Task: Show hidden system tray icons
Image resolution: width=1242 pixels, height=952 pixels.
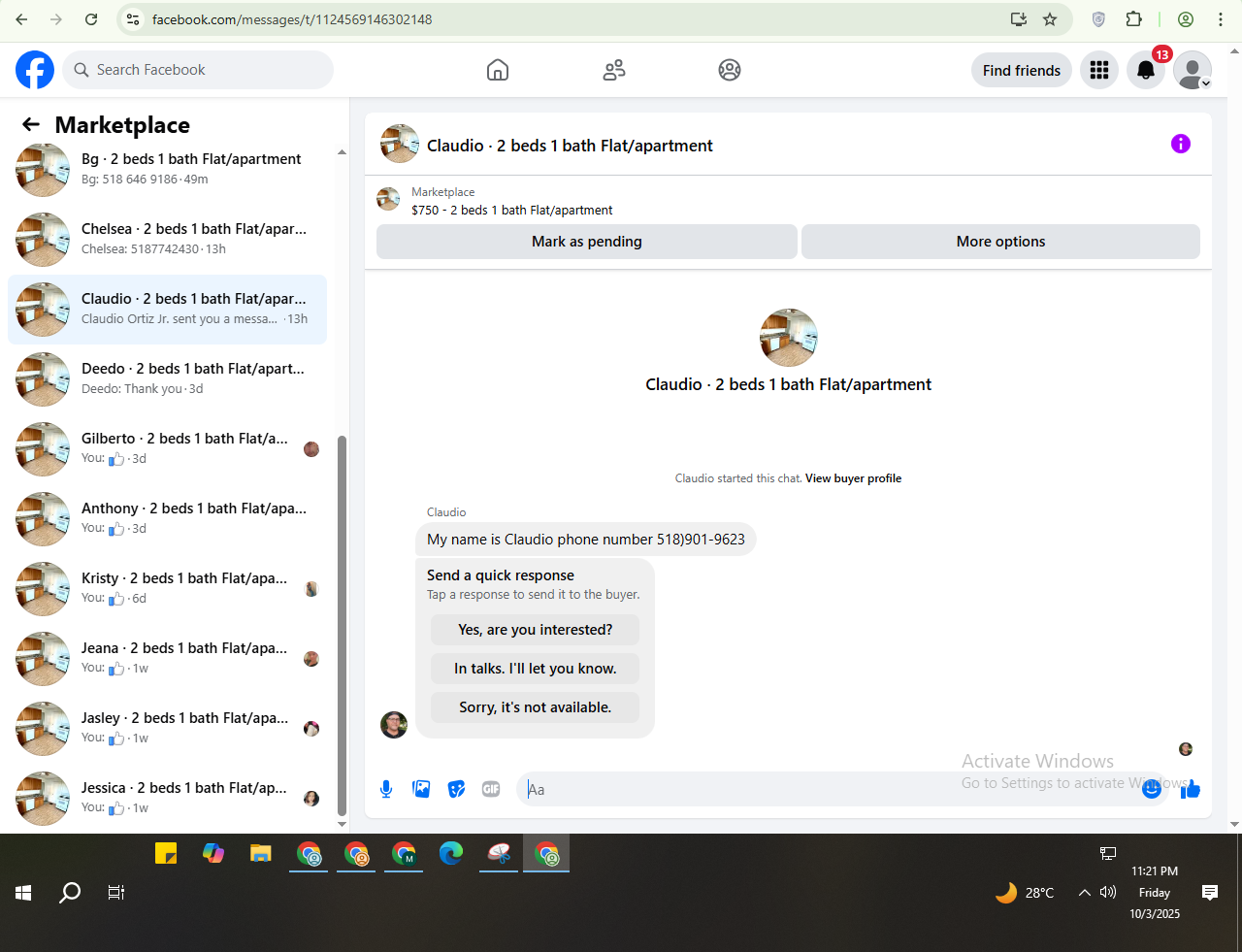Action: click(x=1084, y=893)
